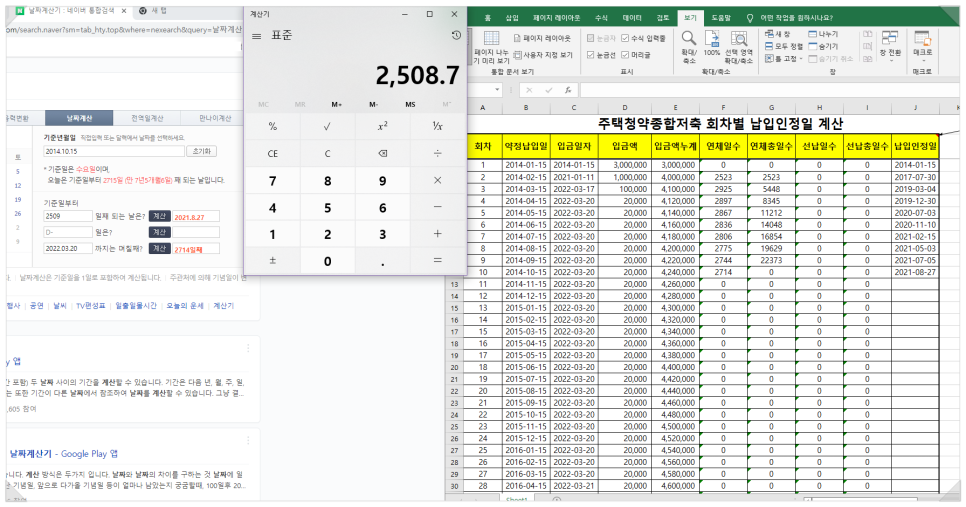The image size is (966, 507).
Task: Click the minus operator key
Action: pos(437,208)
